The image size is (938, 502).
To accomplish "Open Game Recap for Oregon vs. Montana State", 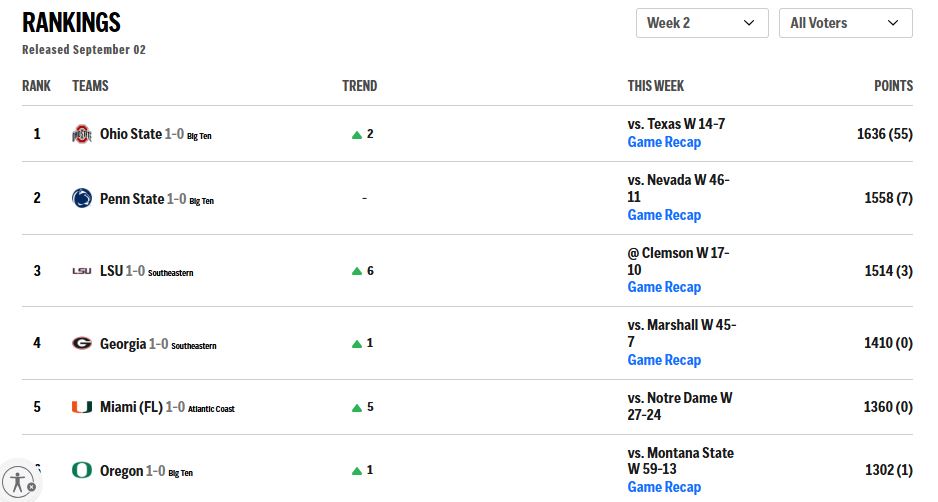I will click(x=664, y=488).
